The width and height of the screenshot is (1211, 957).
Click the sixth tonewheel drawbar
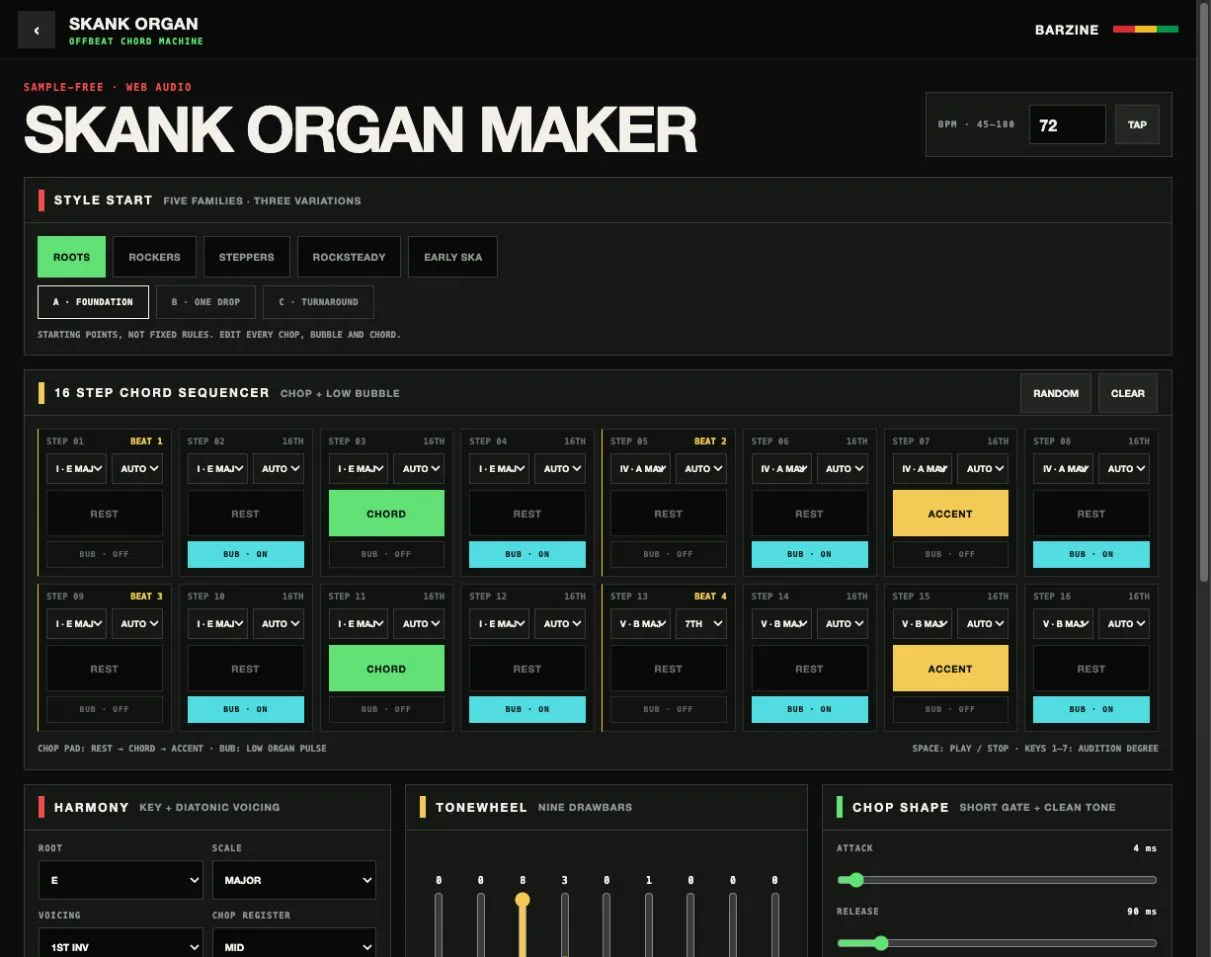(x=648, y=925)
